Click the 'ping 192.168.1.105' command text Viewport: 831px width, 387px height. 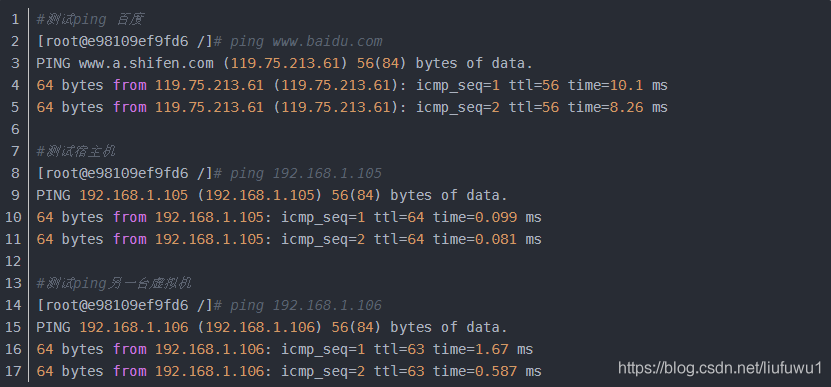pos(306,174)
